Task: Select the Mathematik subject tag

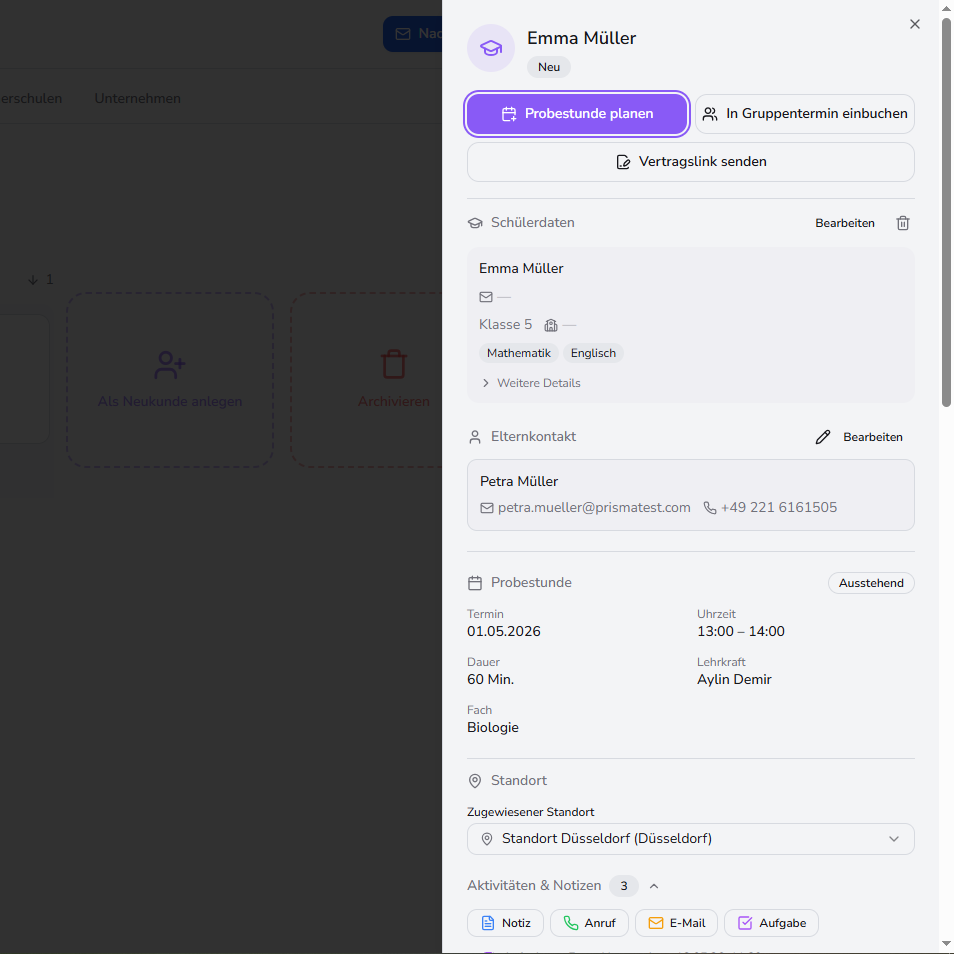Action: [x=518, y=353]
